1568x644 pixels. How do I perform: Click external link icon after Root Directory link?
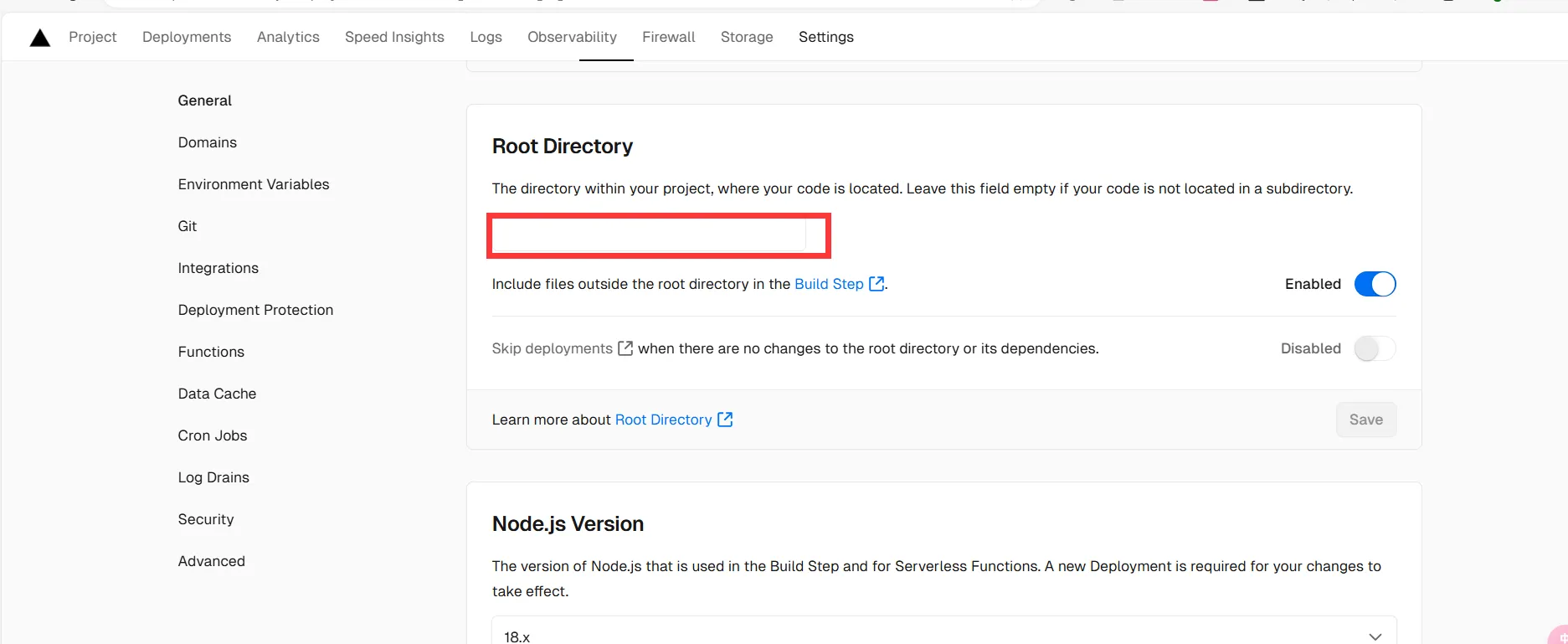pyautogui.click(x=725, y=420)
